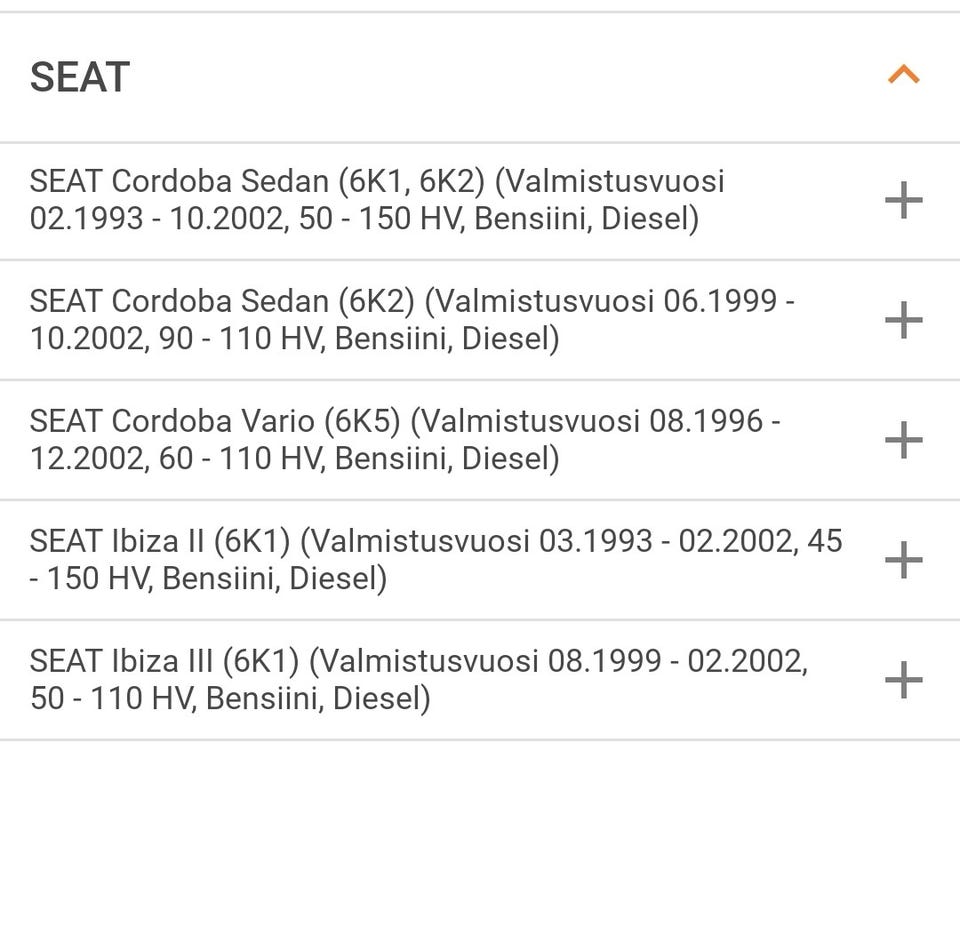
Task: Select SEAT Ibiza II (6K1) row
Action: click(160, 541)
